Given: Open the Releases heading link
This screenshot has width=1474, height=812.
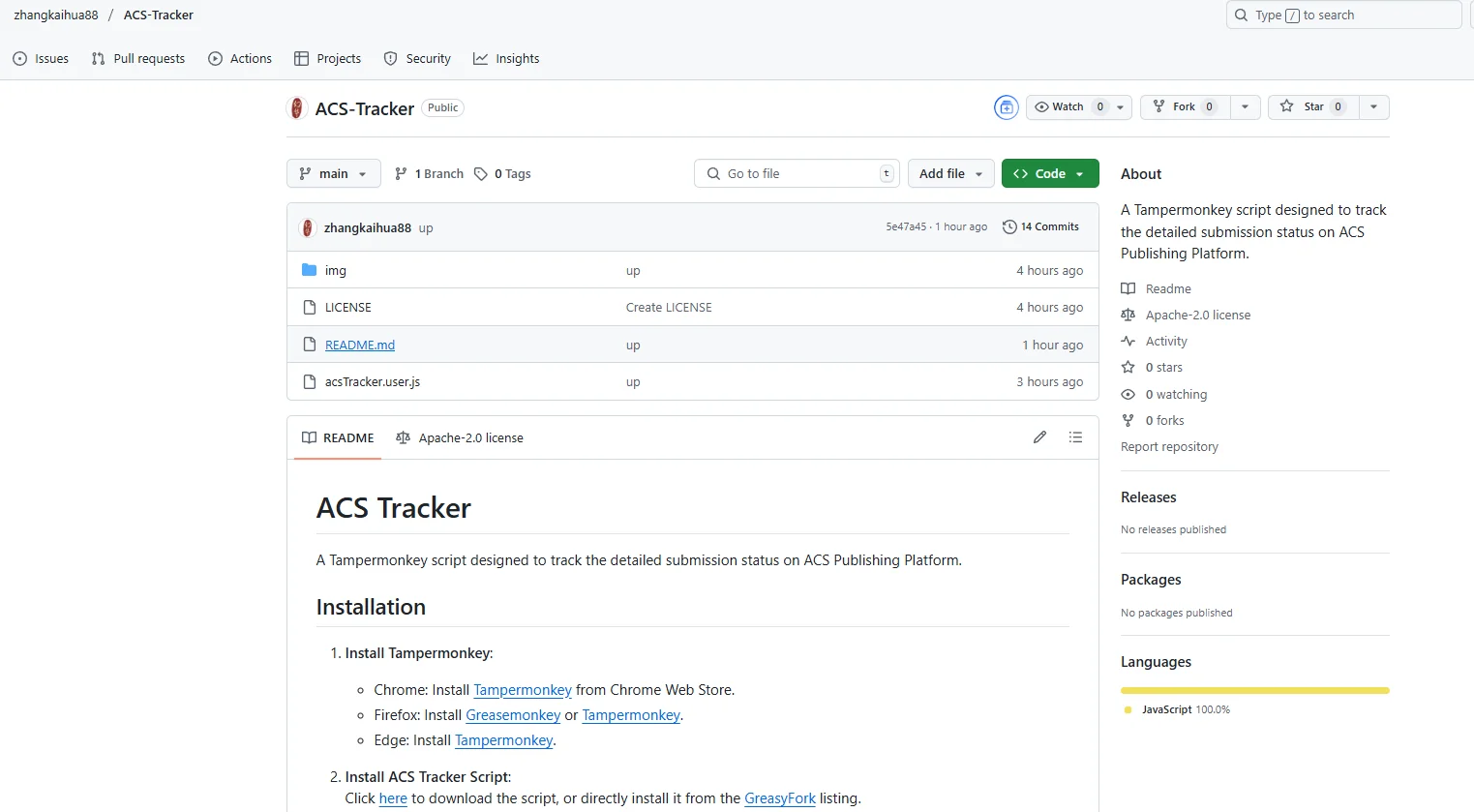Looking at the screenshot, I should pyautogui.click(x=1149, y=496).
